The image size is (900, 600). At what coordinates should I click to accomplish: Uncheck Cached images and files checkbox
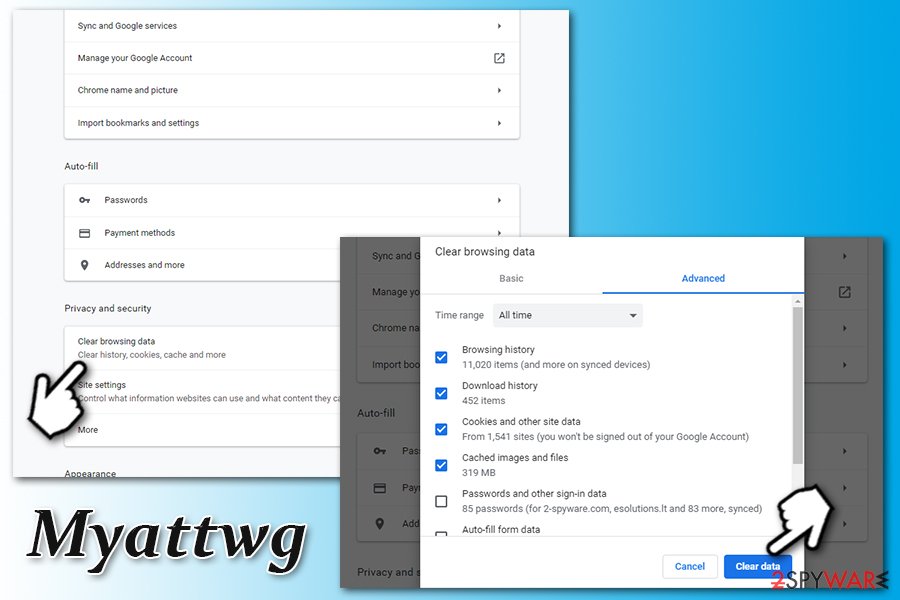point(441,465)
